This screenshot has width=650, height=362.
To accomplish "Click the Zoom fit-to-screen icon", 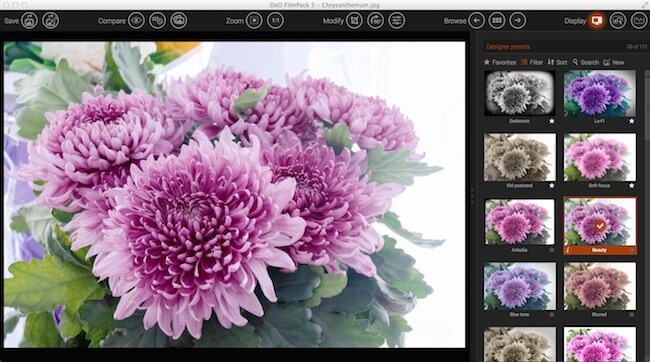I will (254, 20).
